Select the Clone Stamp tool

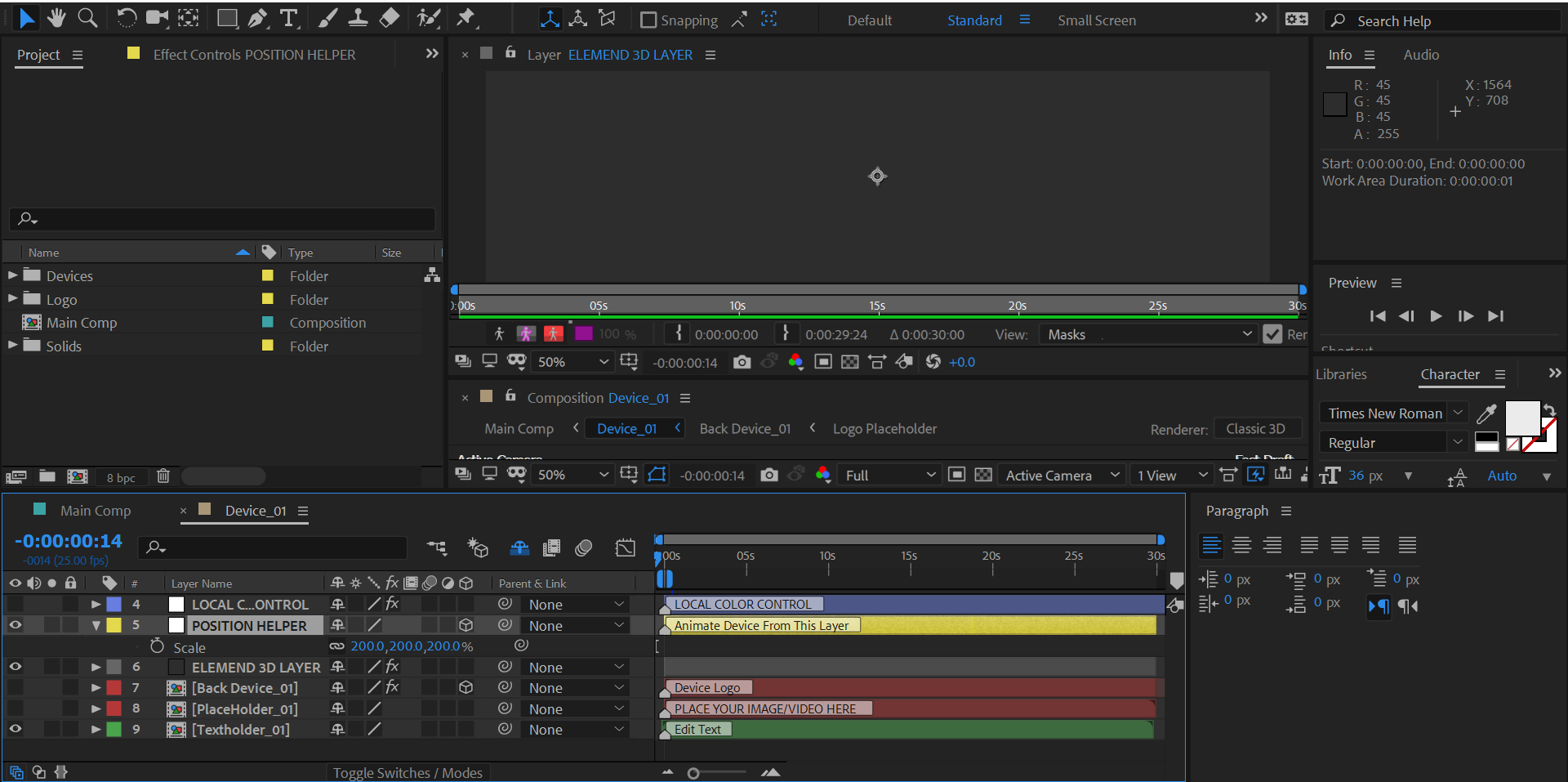click(358, 18)
